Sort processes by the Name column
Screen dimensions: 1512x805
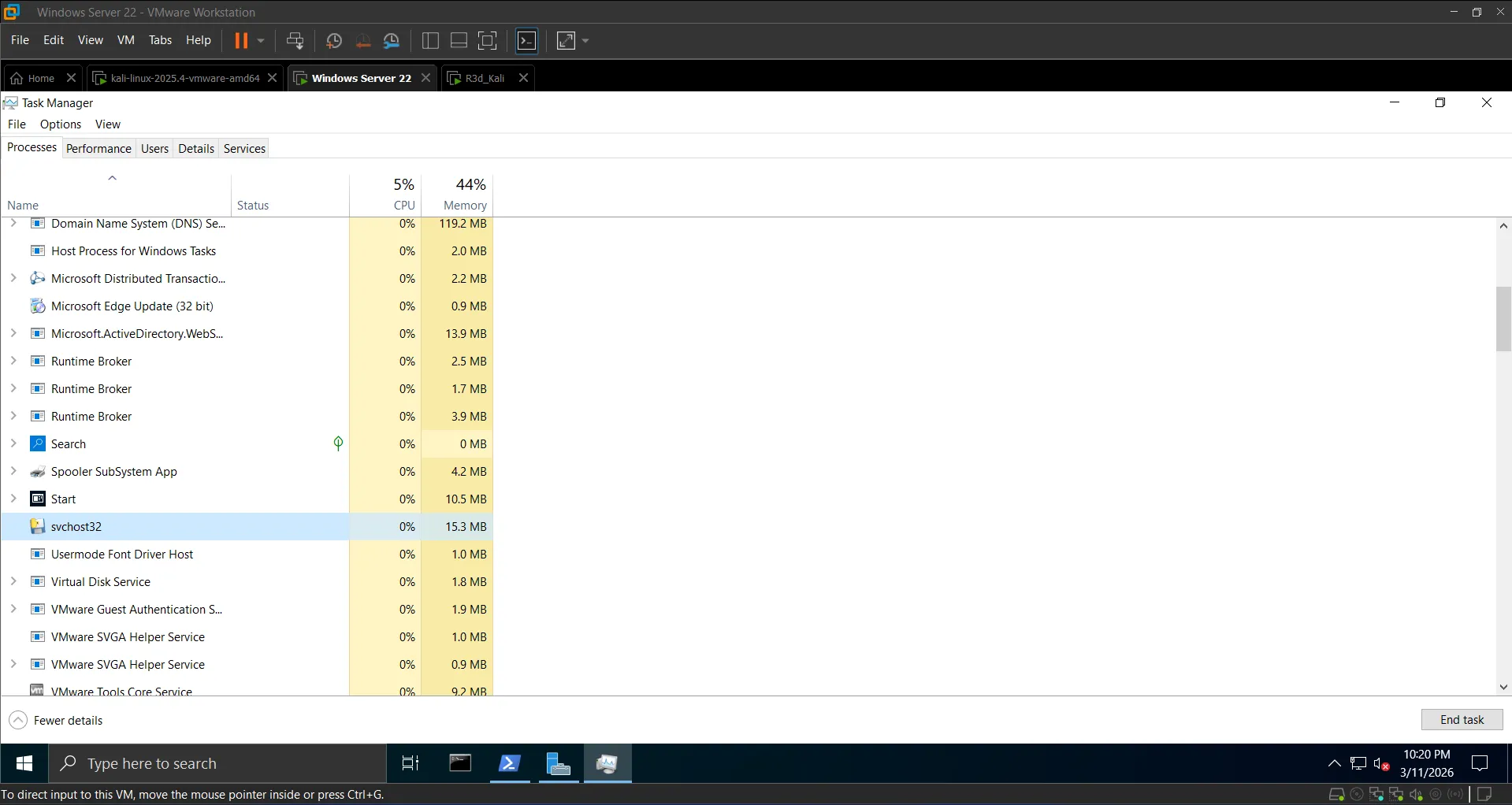click(x=116, y=195)
